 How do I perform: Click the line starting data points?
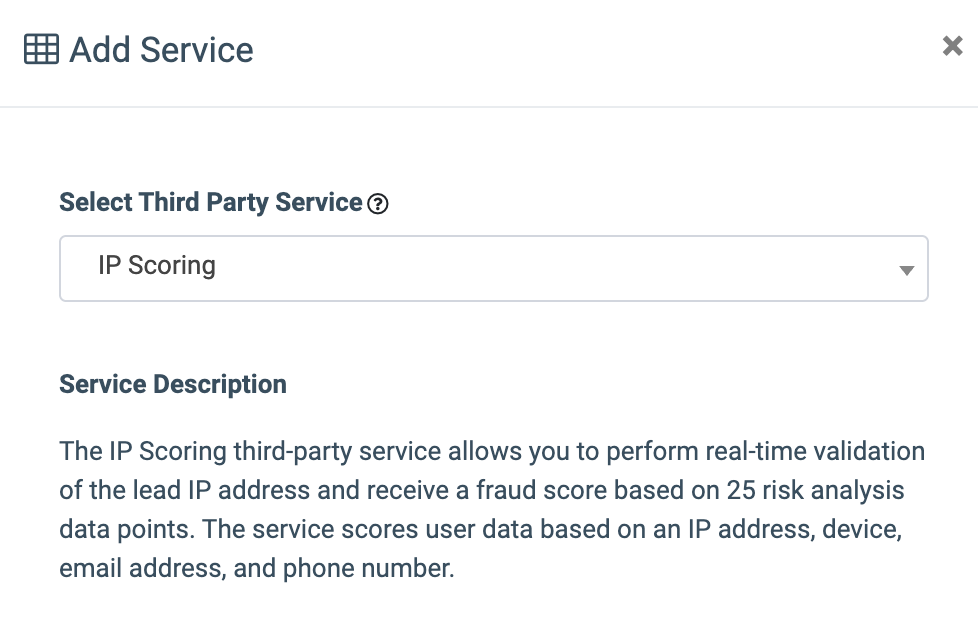[x=480, y=529]
